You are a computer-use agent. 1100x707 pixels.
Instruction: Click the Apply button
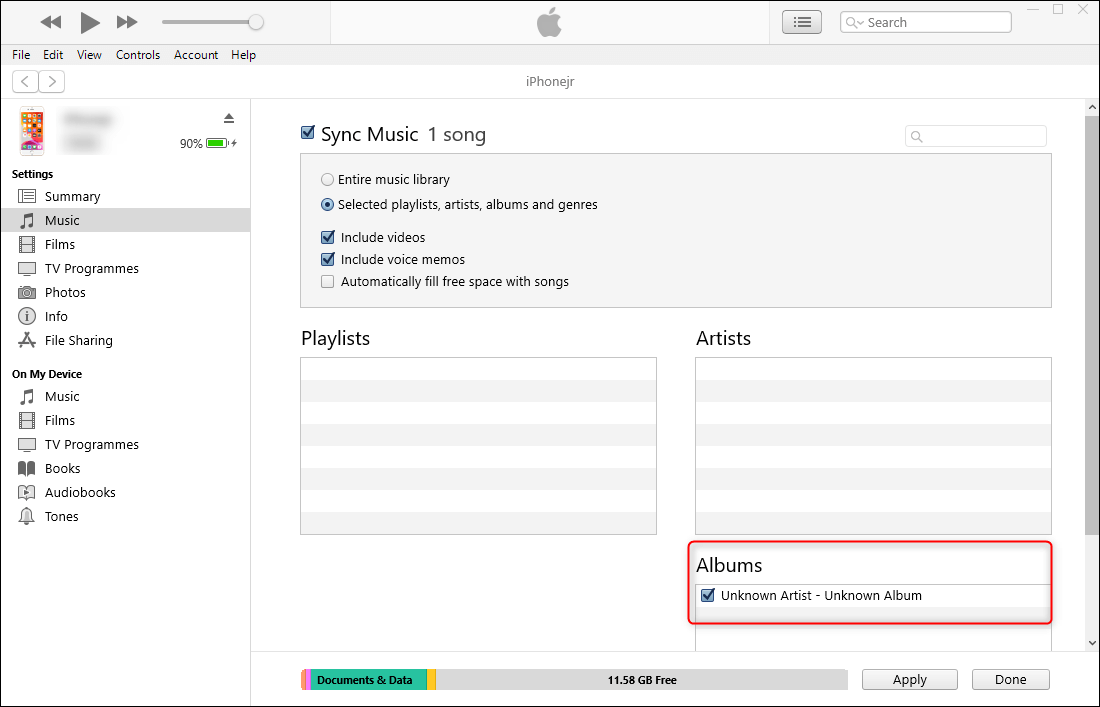pos(910,680)
